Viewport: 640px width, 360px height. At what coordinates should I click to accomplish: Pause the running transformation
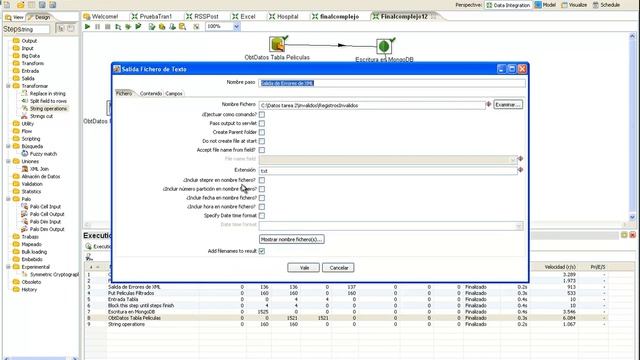click(x=98, y=27)
